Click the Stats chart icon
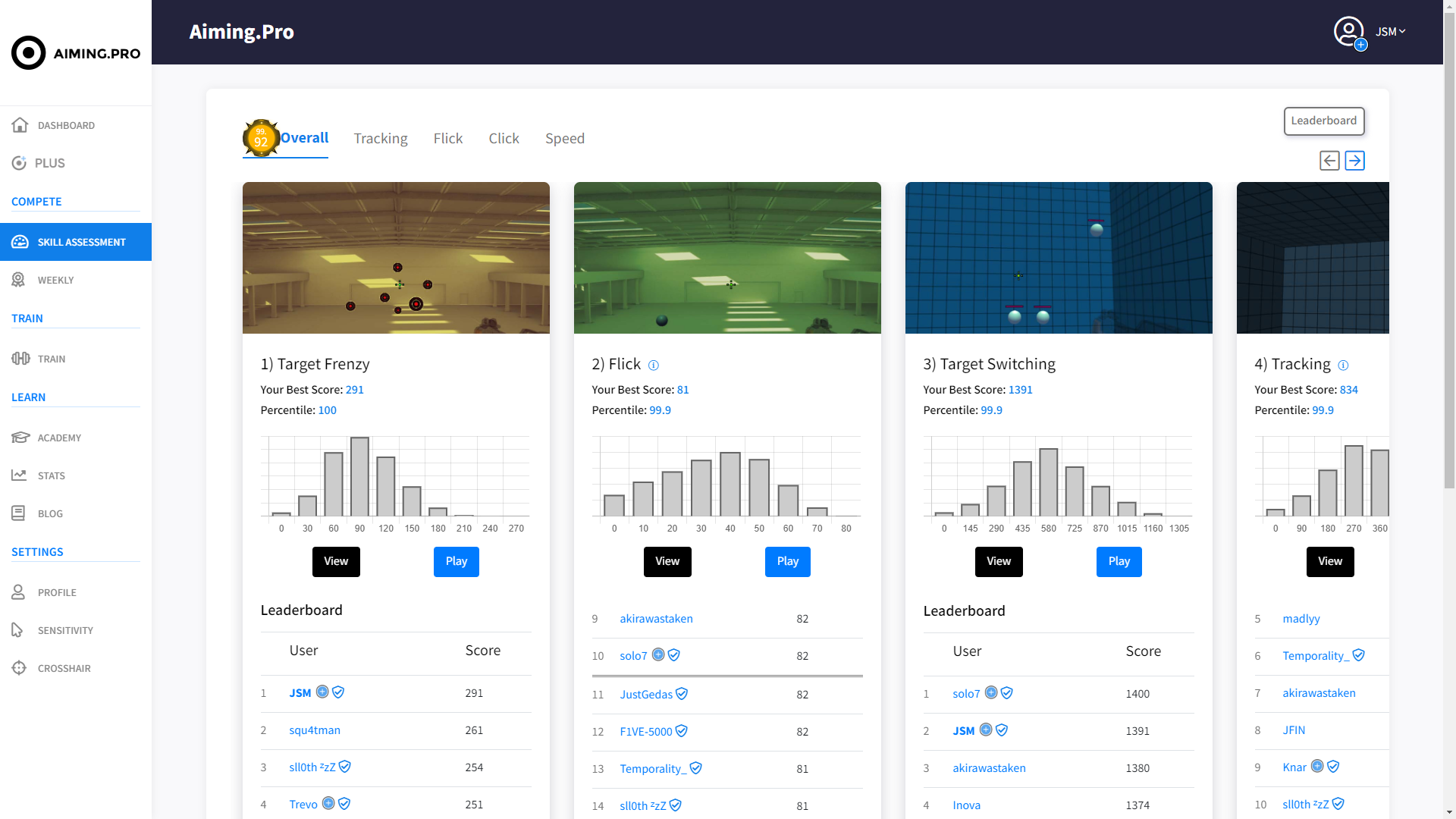This screenshot has height=819, width=1456. pyautogui.click(x=19, y=475)
